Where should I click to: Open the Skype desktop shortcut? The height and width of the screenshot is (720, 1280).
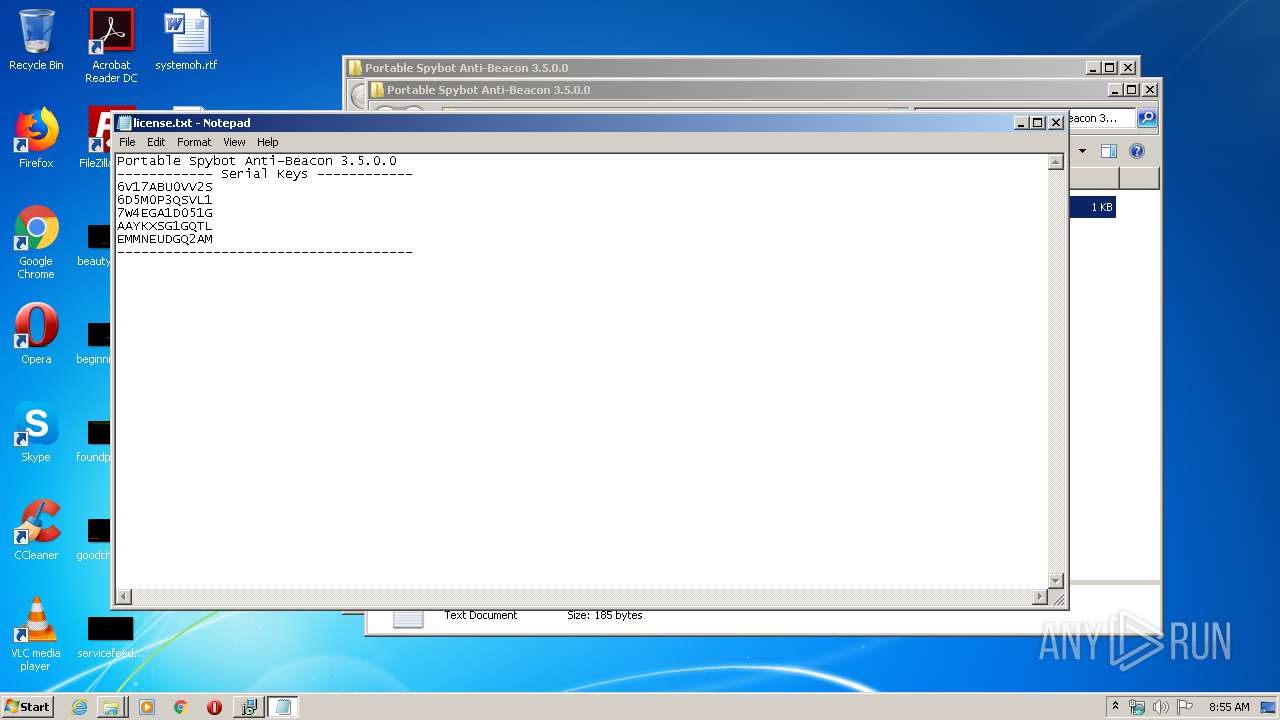tap(36, 432)
